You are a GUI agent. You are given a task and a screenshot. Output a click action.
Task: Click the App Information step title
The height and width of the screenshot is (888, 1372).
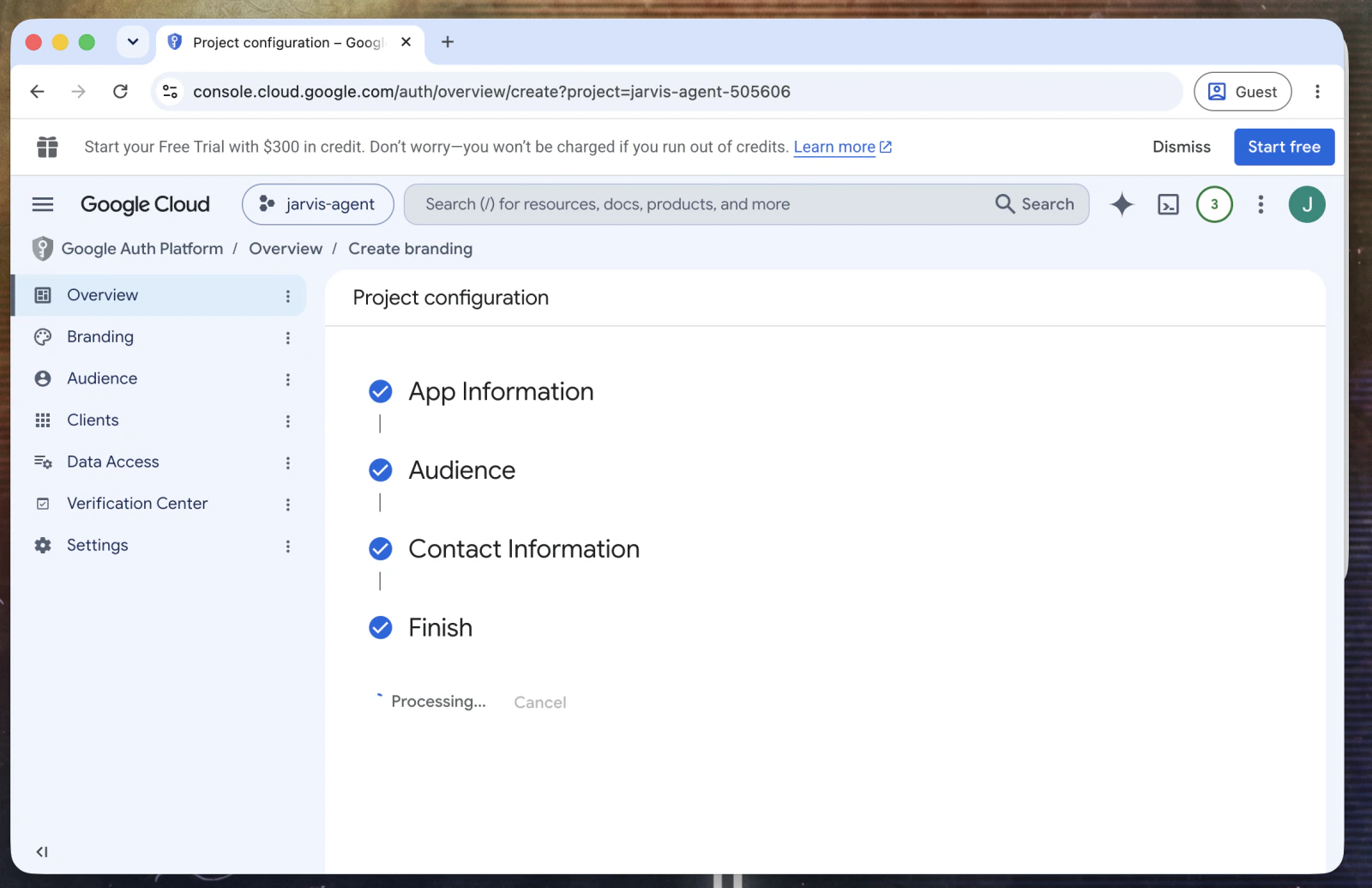501,391
